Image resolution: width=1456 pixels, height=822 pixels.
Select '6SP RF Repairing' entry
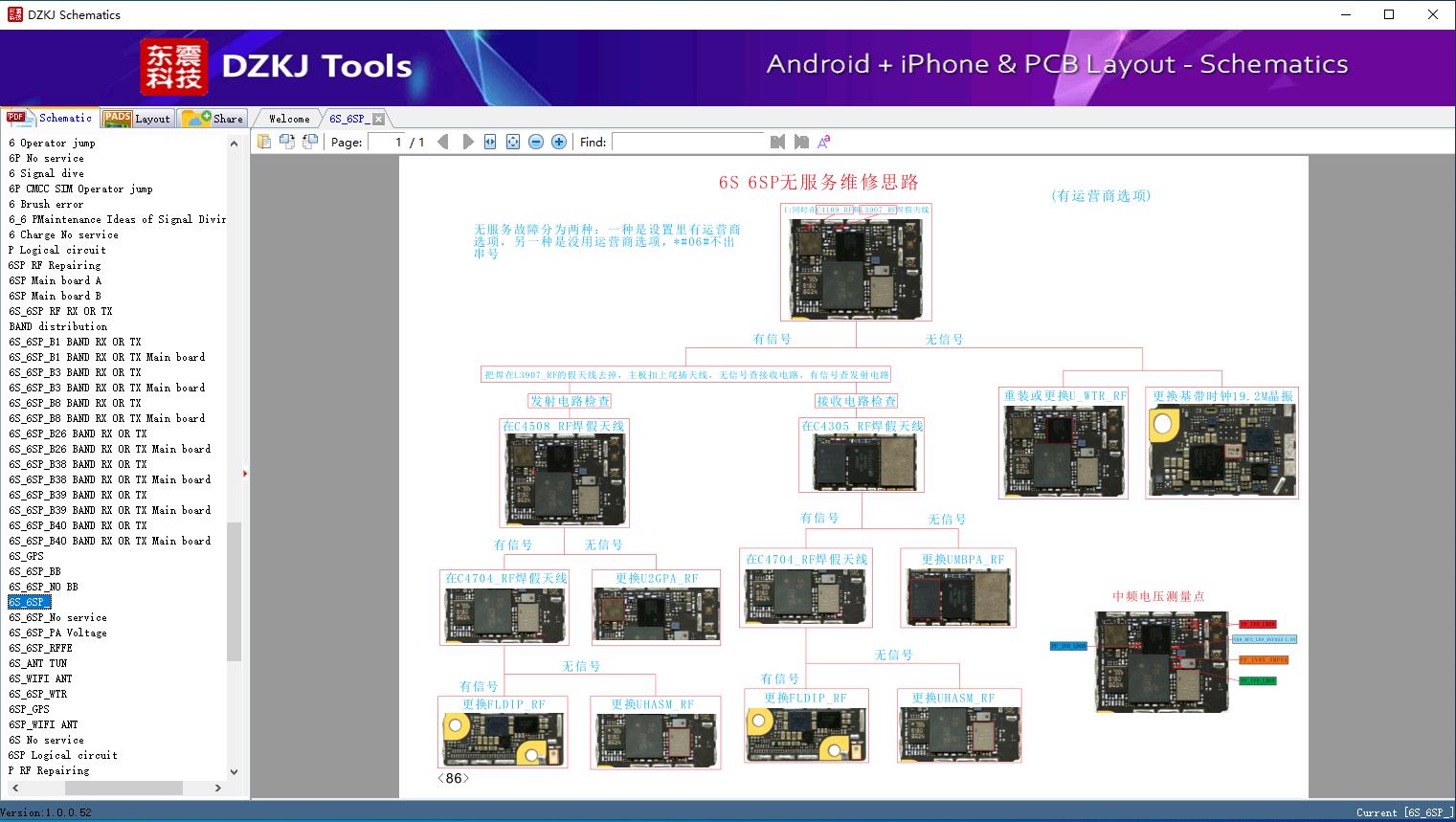click(x=55, y=265)
